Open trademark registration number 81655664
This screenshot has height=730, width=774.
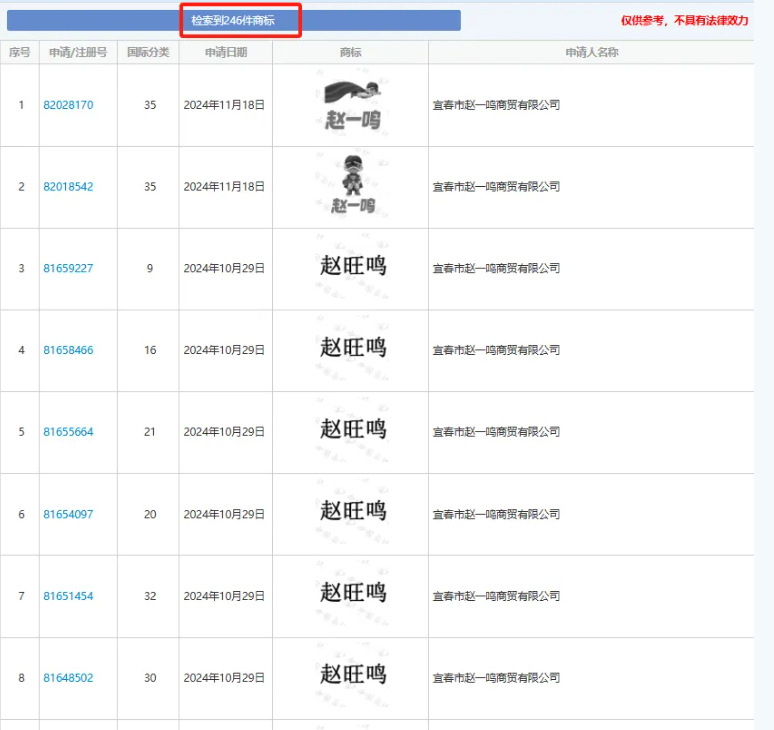[68, 432]
